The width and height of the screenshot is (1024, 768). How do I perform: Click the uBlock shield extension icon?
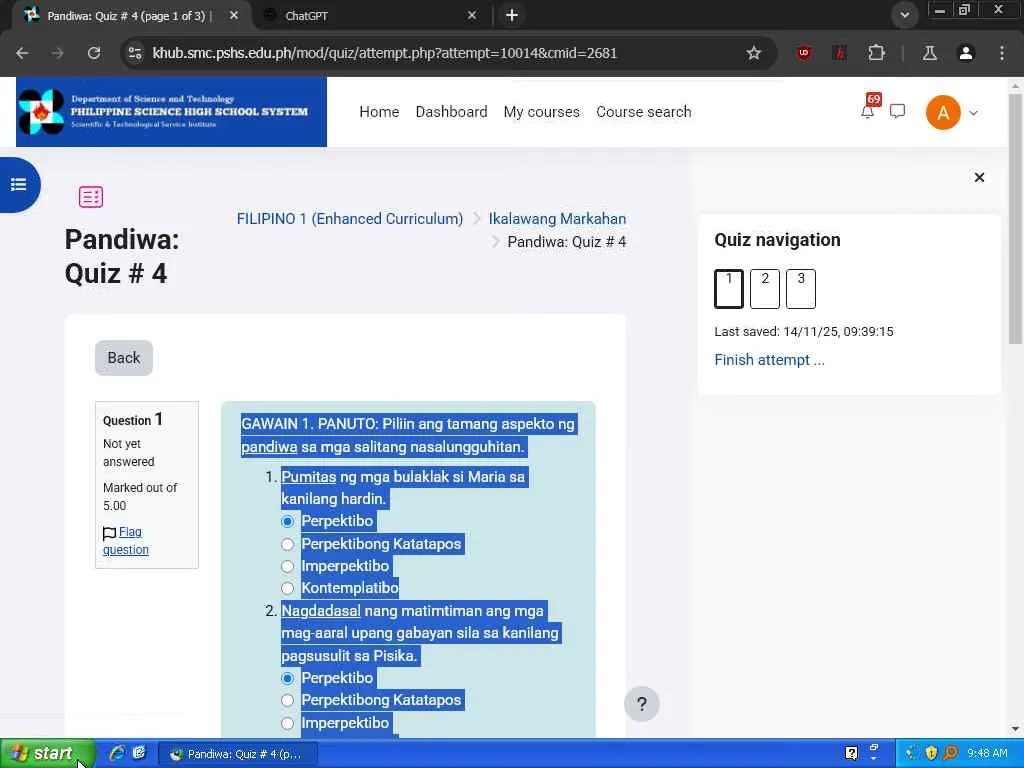pos(804,53)
